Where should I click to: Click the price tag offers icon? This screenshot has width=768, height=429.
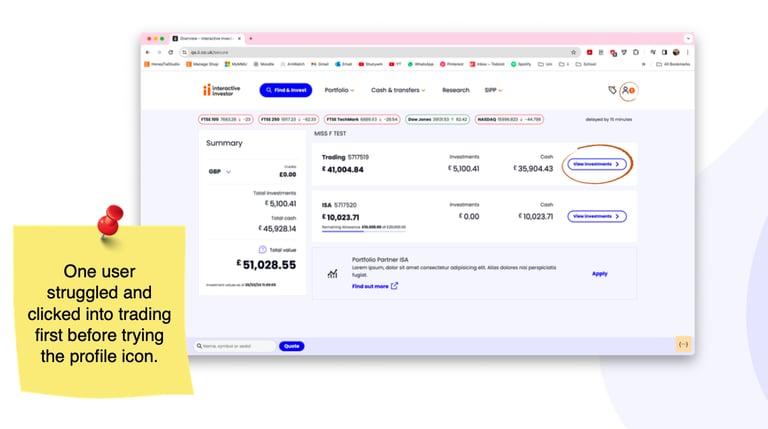pyautogui.click(x=612, y=90)
